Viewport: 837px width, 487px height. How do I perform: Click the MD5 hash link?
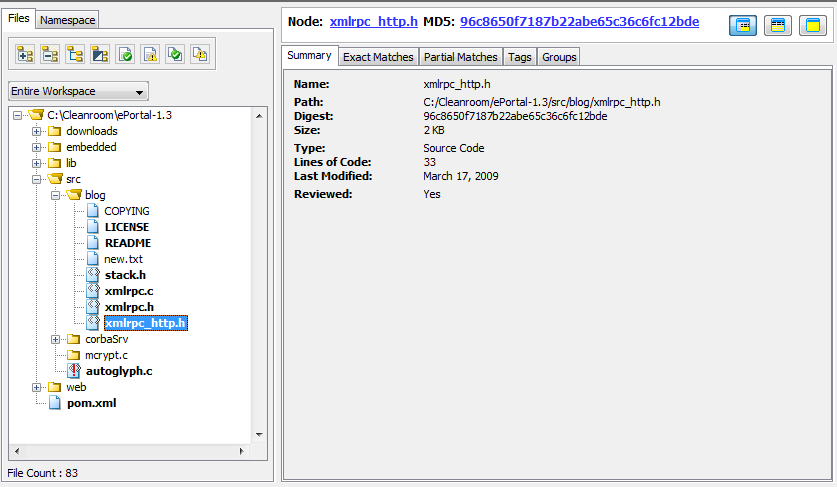pyautogui.click(x=579, y=22)
